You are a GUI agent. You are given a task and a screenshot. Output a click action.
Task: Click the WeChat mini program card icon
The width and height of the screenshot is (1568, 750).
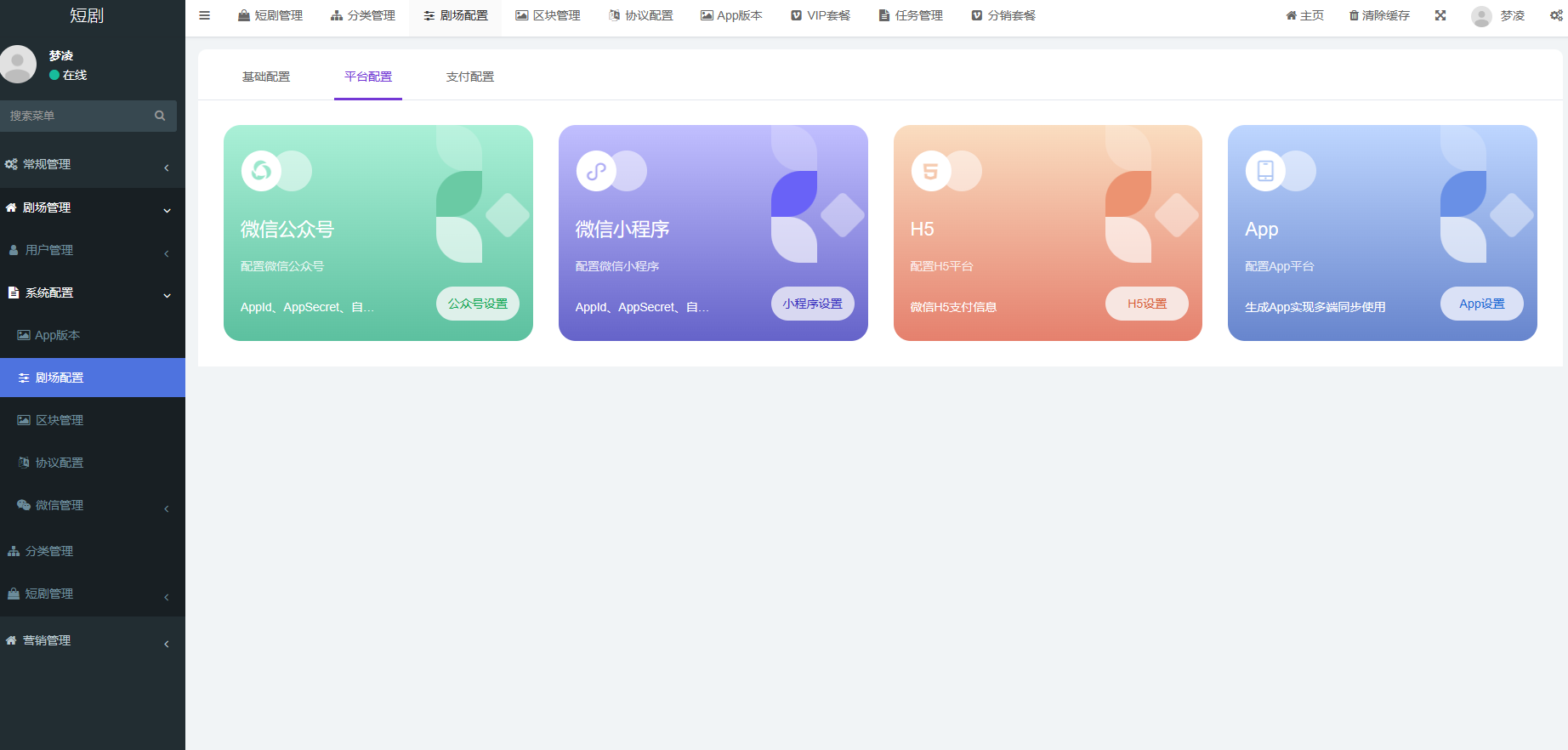click(596, 171)
